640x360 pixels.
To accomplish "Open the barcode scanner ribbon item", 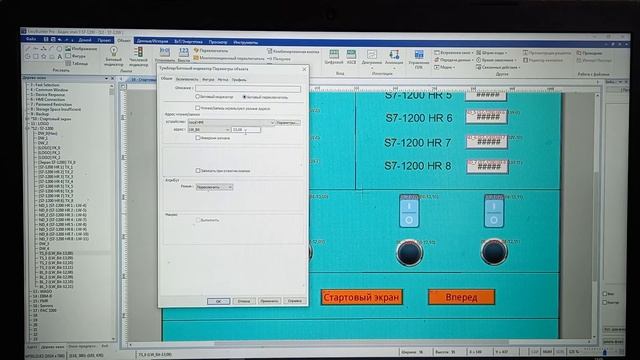I will pyautogui.click(x=492, y=53).
